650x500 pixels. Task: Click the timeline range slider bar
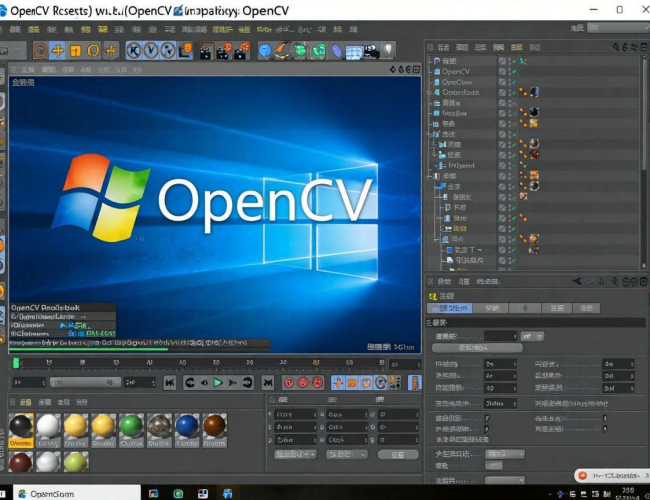(x=85, y=382)
